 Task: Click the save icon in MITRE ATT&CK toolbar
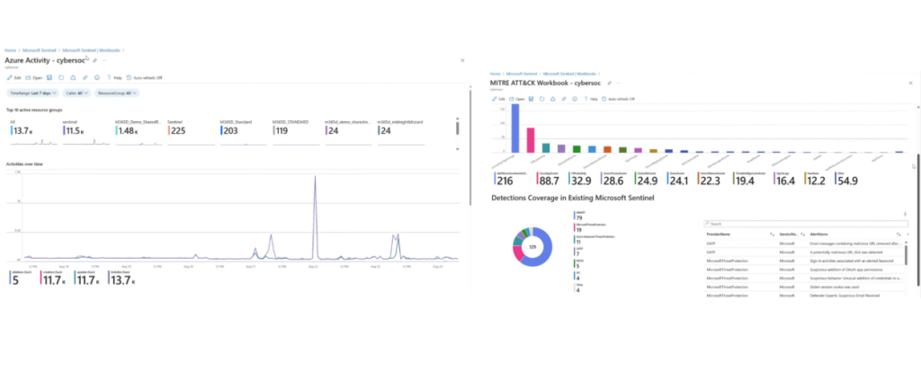pos(531,99)
